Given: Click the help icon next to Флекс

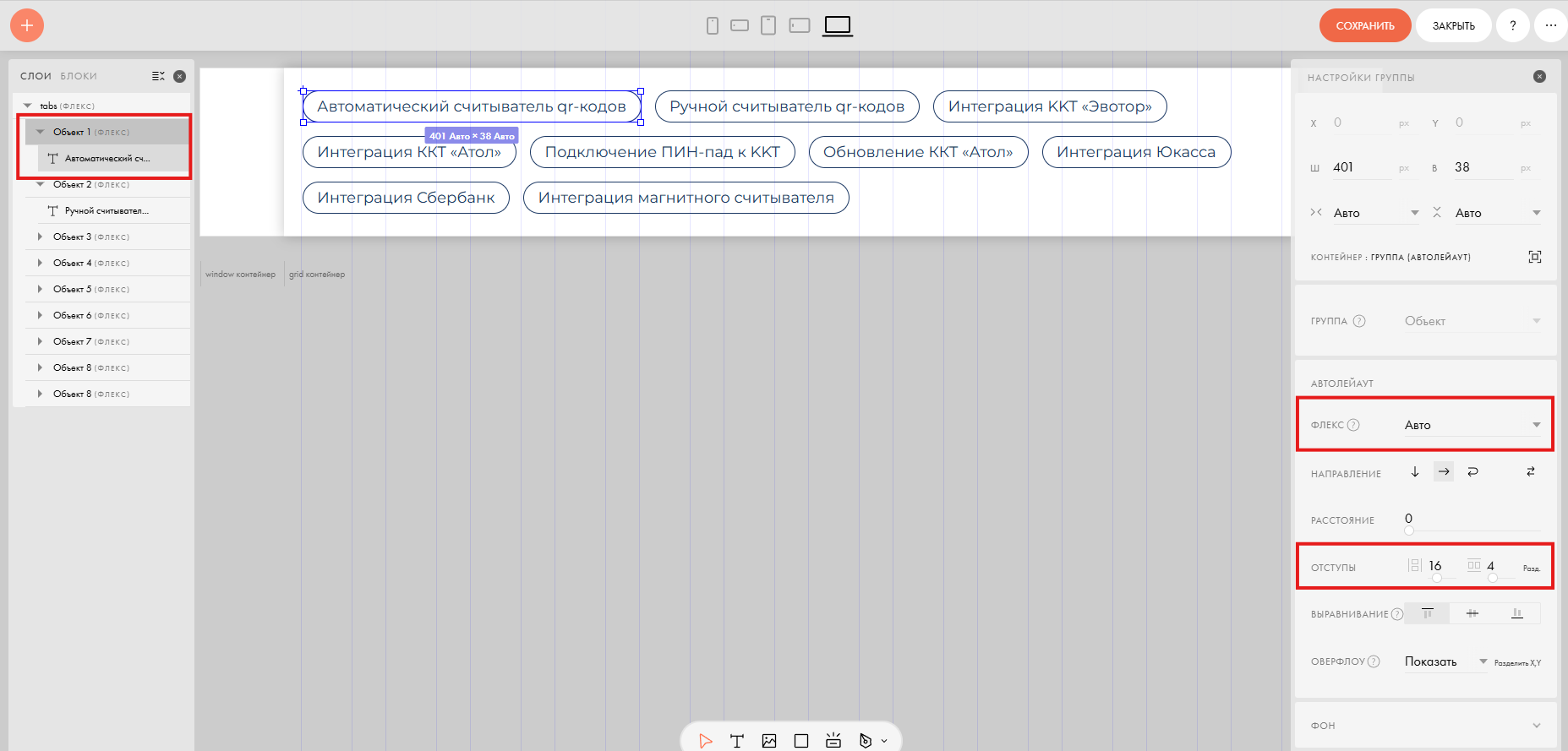Looking at the screenshot, I should [1353, 425].
